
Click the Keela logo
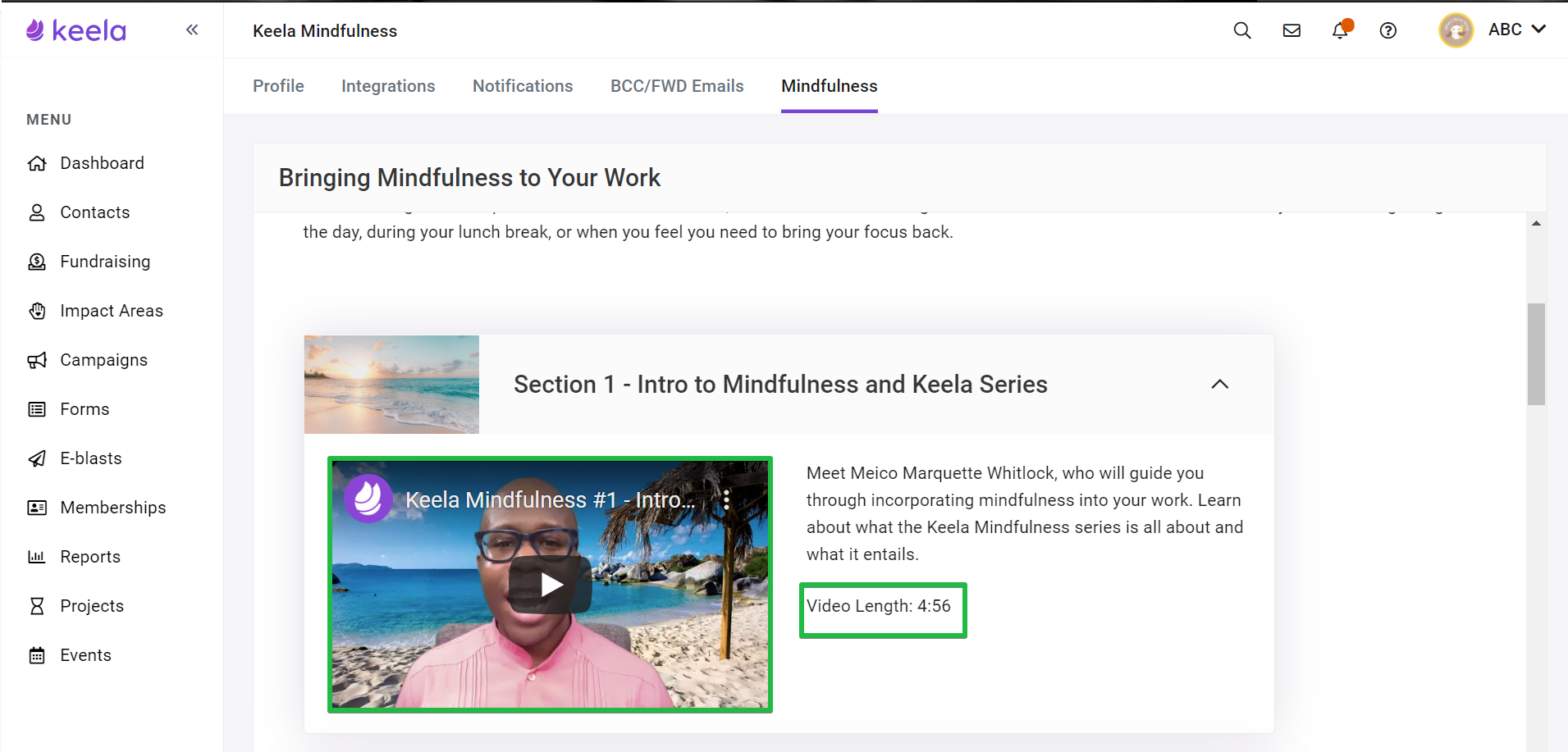(x=76, y=31)
